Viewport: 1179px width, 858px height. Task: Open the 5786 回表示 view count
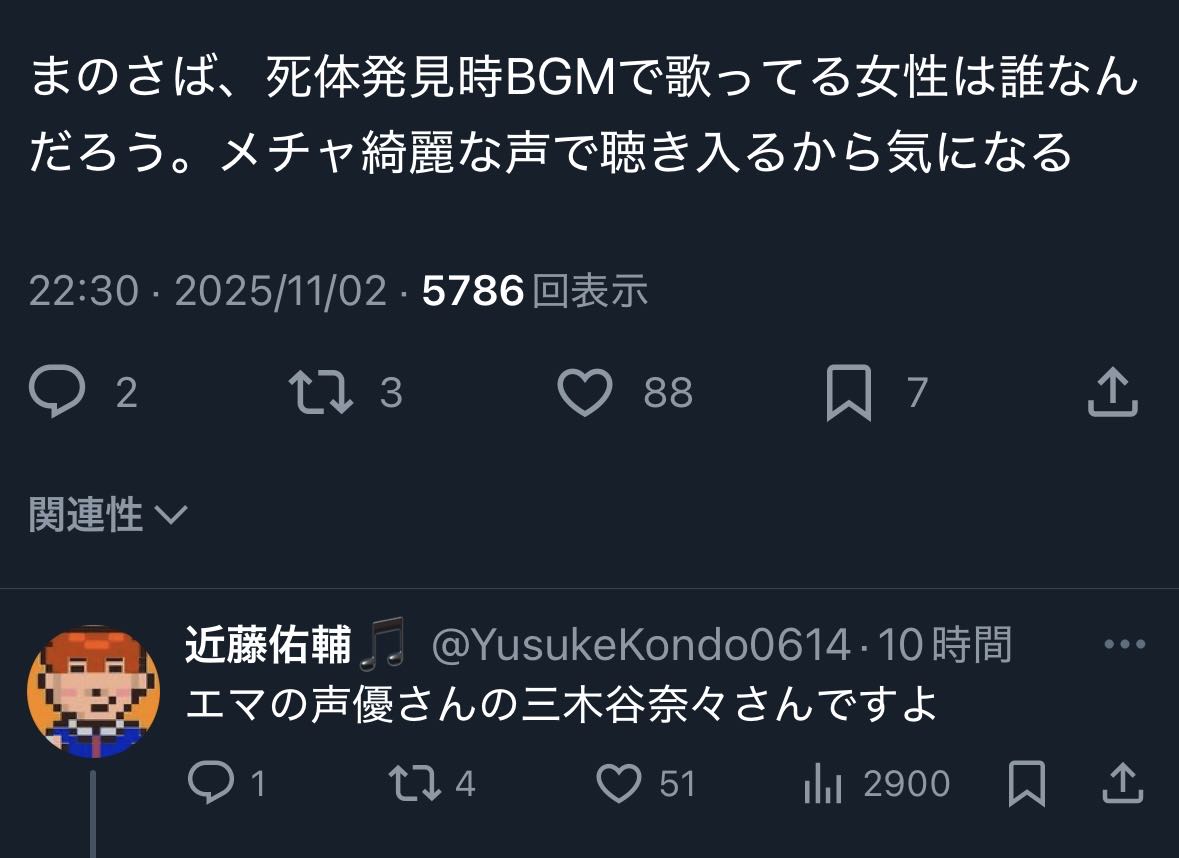(535, 290)
